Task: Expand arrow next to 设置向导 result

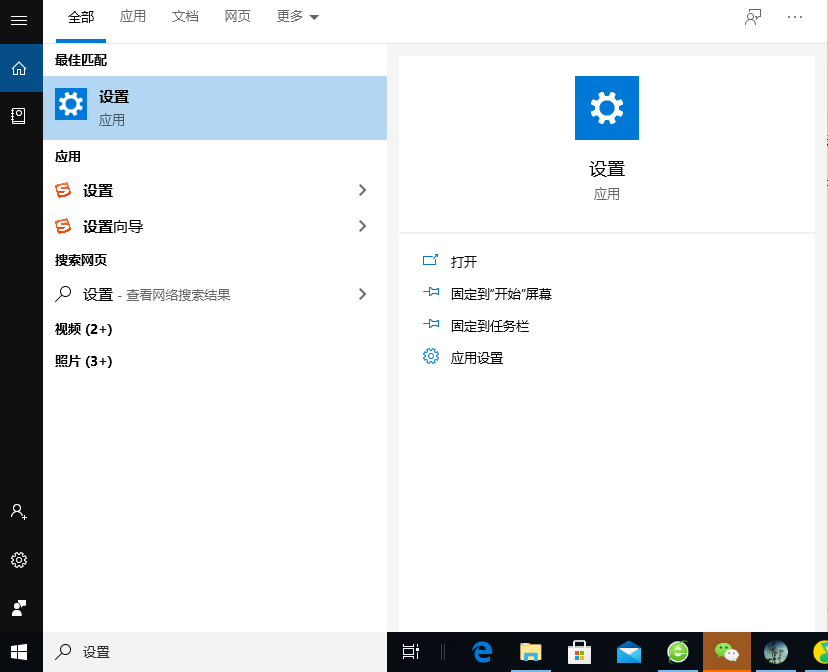Action: [362, 226]
